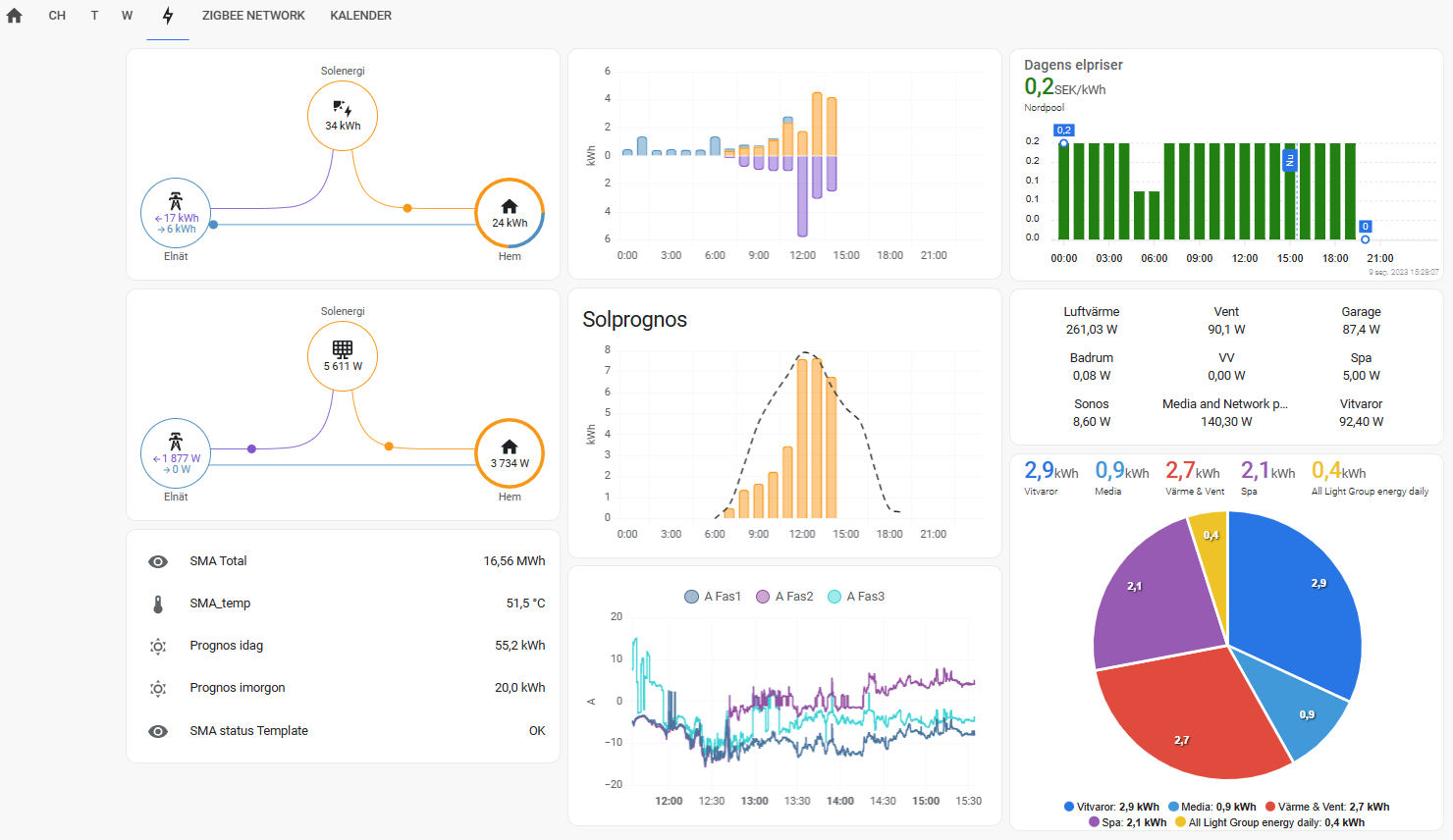
Task: Click the Elnät grid circle showing 1 877 W
Action: tap(176, 453)
